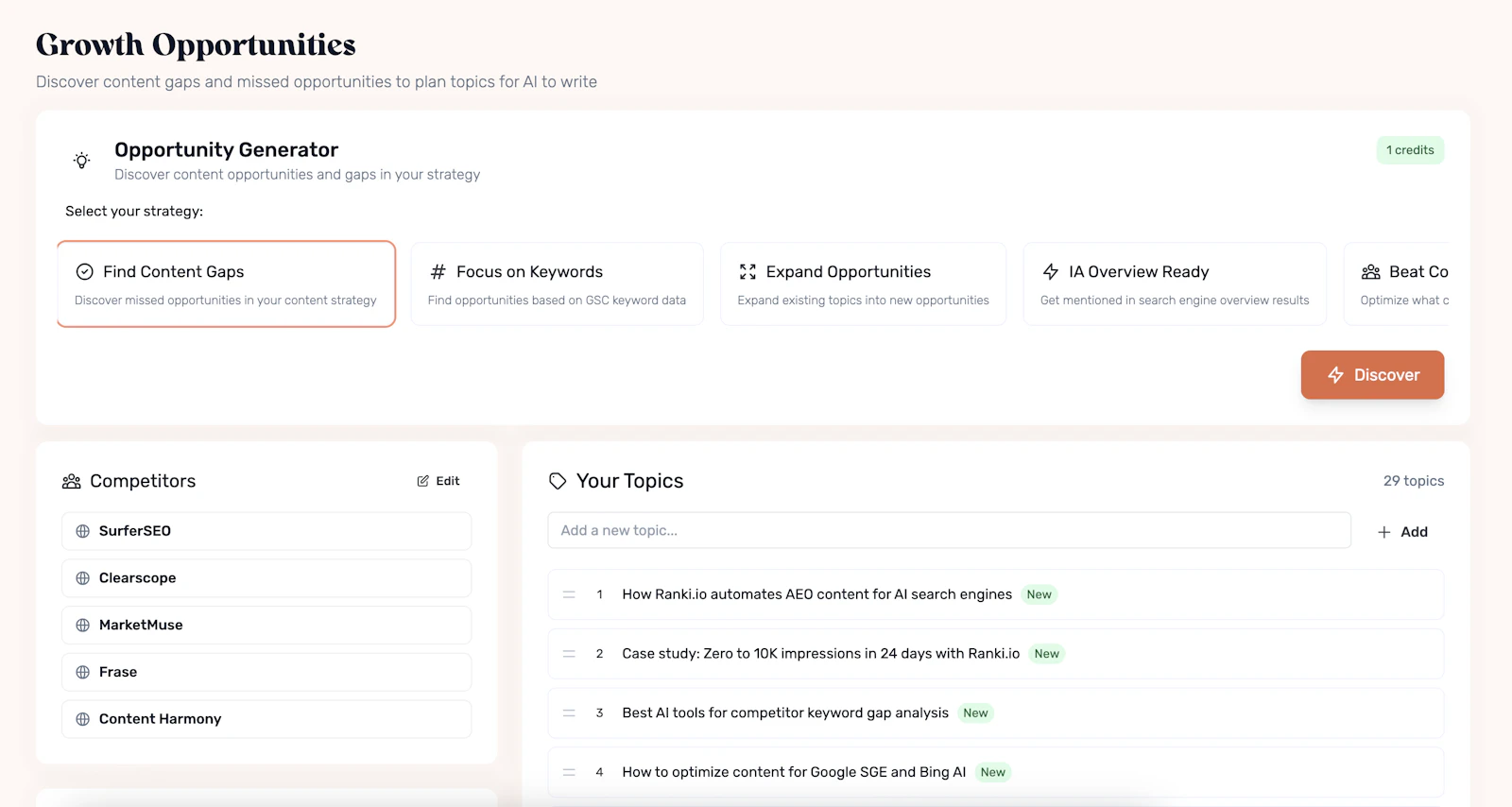The image size is (1512, 807).
Task: Click the New badge on topic 1
Action: (1039, 594)
